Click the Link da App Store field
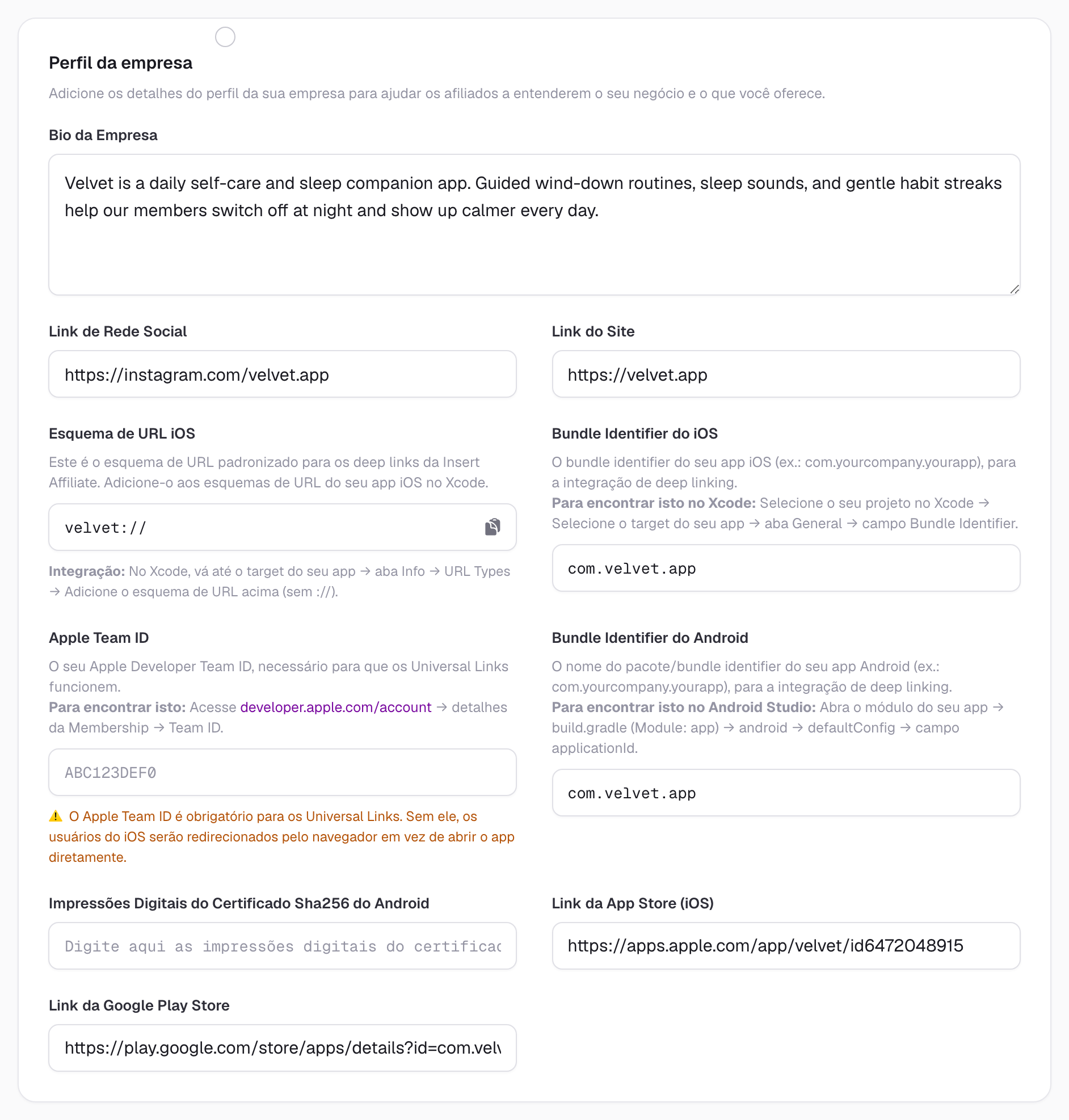This screenshot has height=1120, width=1069. click(x=785, y=946)
